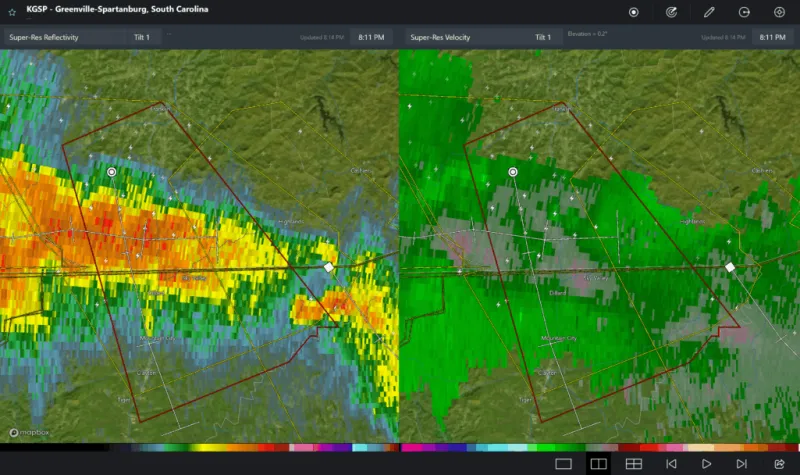Switch to single-pane layout

[563, 464]
